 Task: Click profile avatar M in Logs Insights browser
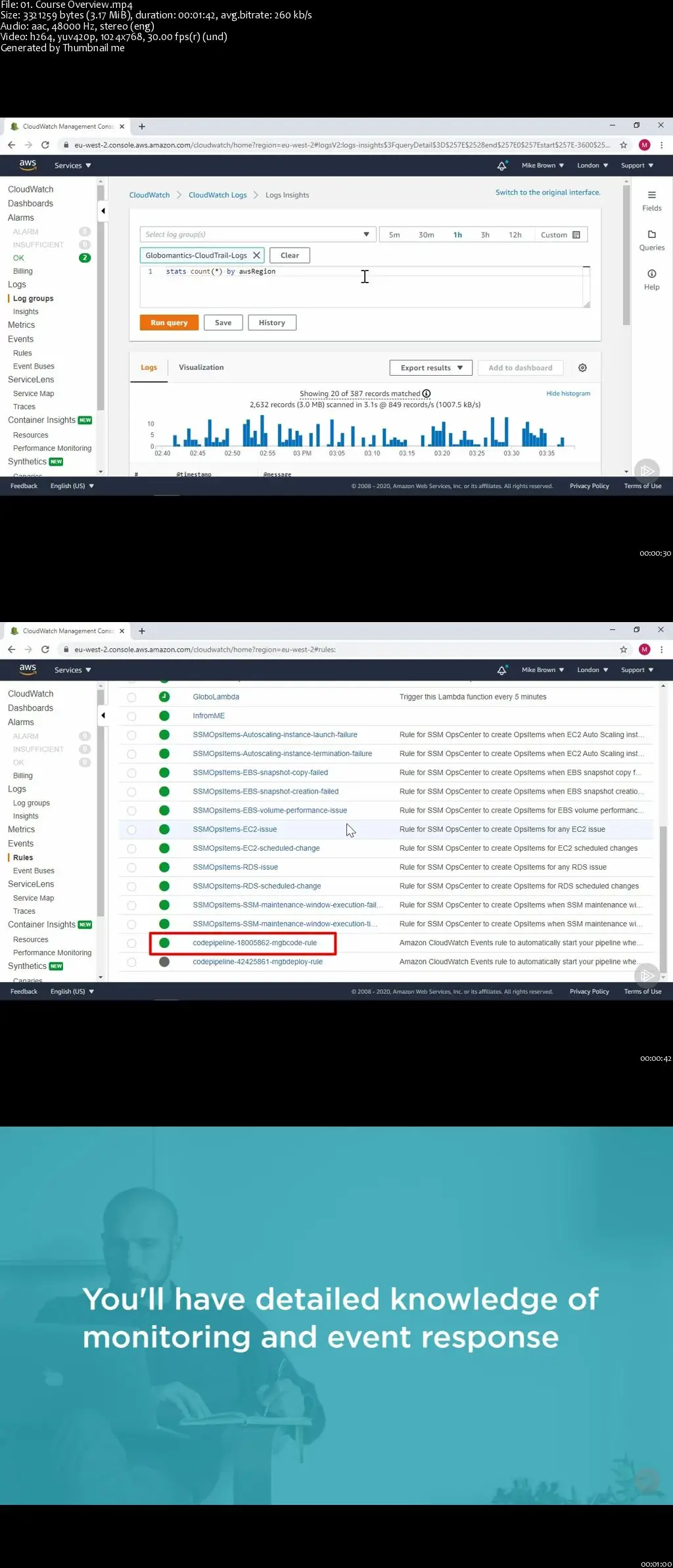click(645, 145)
